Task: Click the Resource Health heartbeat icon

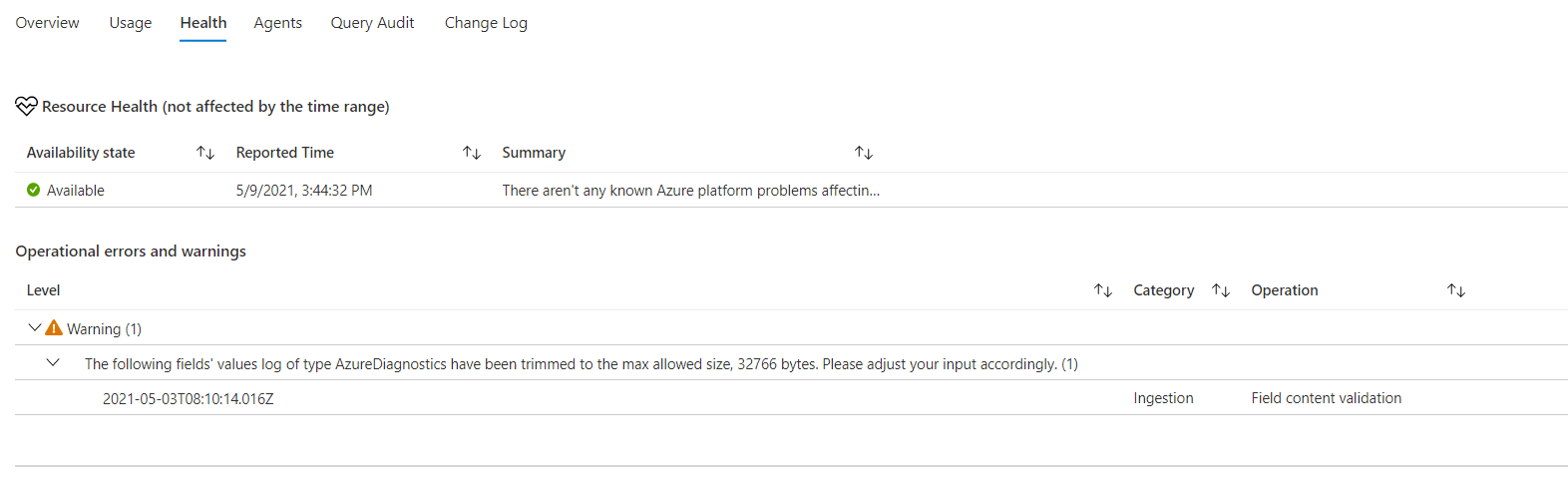Action: (26, 106)
